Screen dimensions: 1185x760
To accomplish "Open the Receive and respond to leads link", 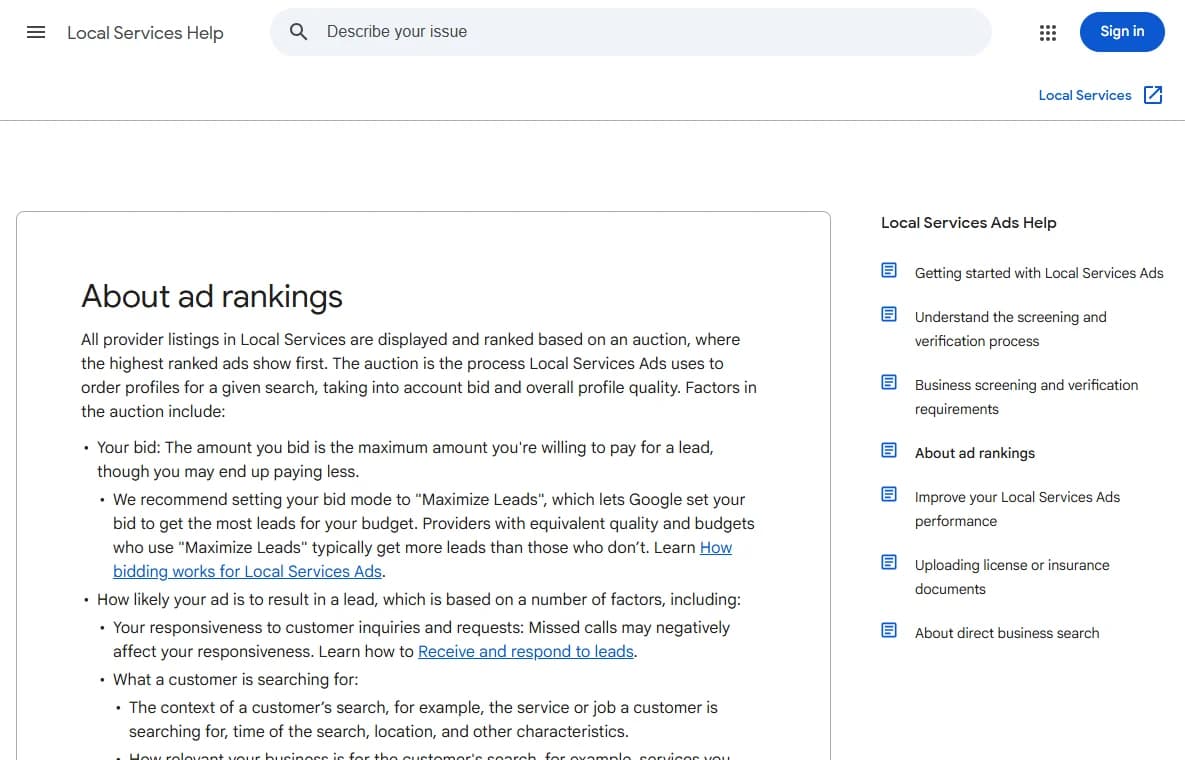I will tap(525, 651).
